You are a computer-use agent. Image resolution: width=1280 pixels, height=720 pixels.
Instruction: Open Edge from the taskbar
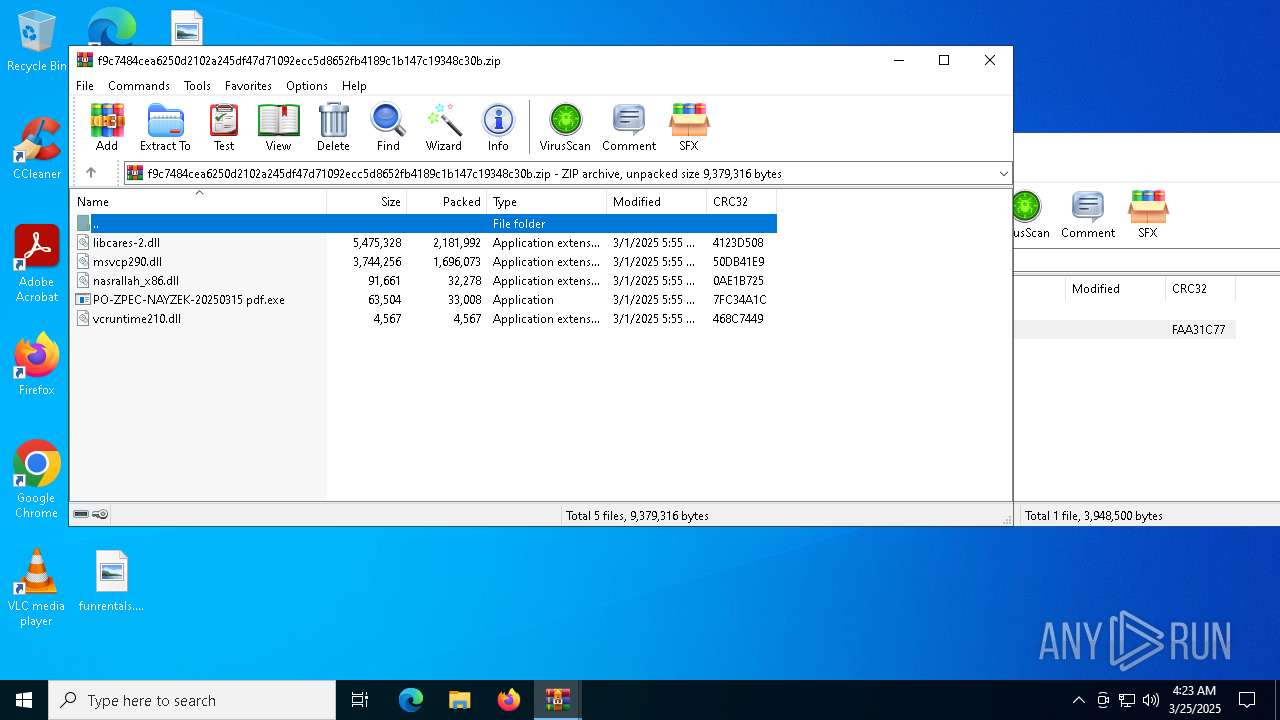point(411,700)
